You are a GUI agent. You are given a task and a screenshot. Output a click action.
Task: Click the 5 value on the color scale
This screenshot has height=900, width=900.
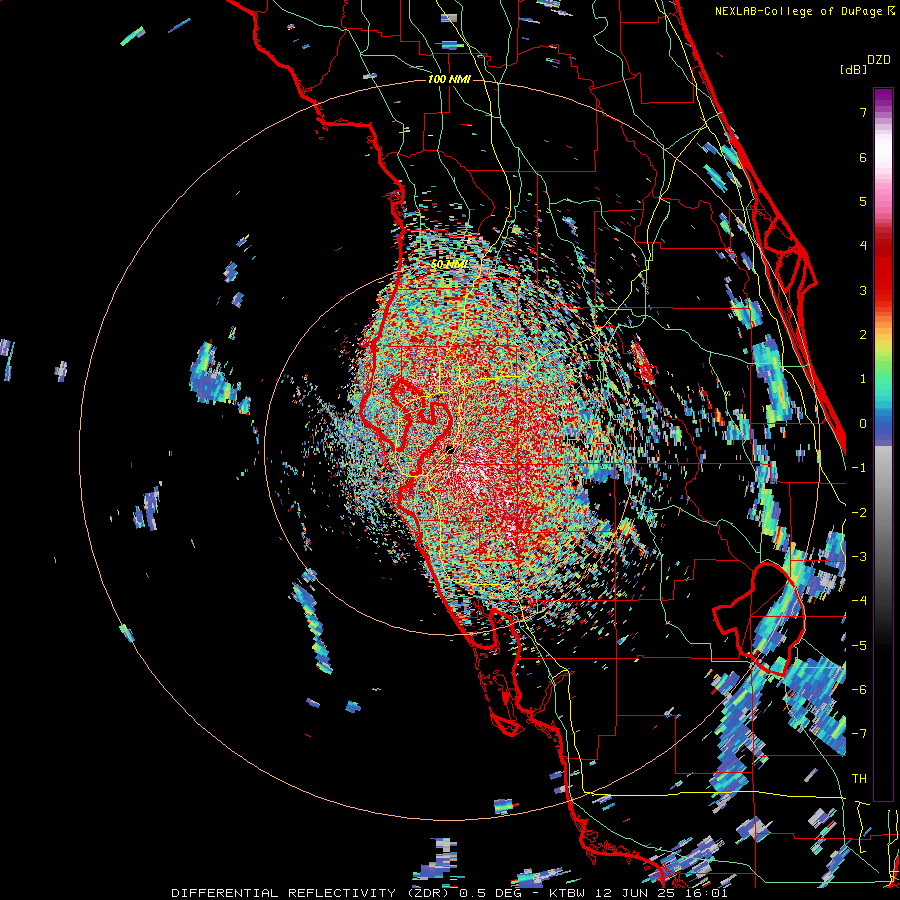tap(863, 201)
